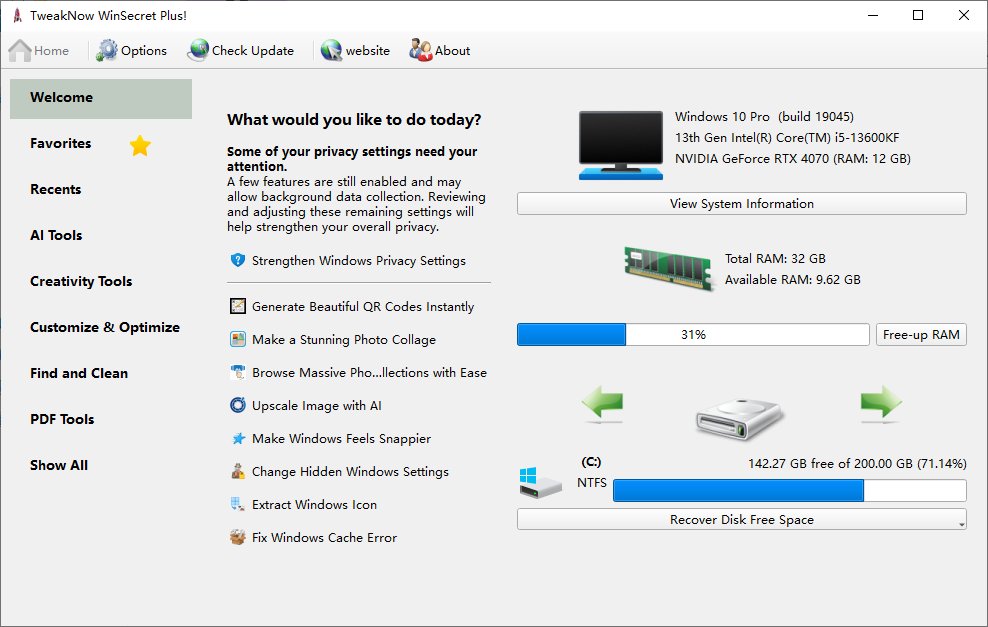Click View System Information button

point(742,204)
